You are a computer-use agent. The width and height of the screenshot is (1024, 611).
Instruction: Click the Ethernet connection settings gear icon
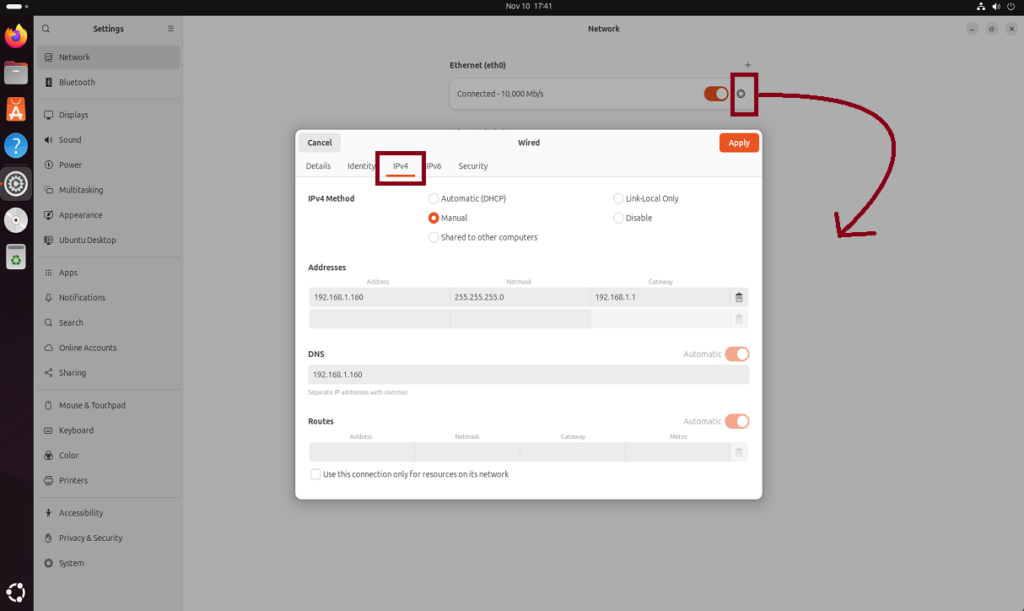741,94
